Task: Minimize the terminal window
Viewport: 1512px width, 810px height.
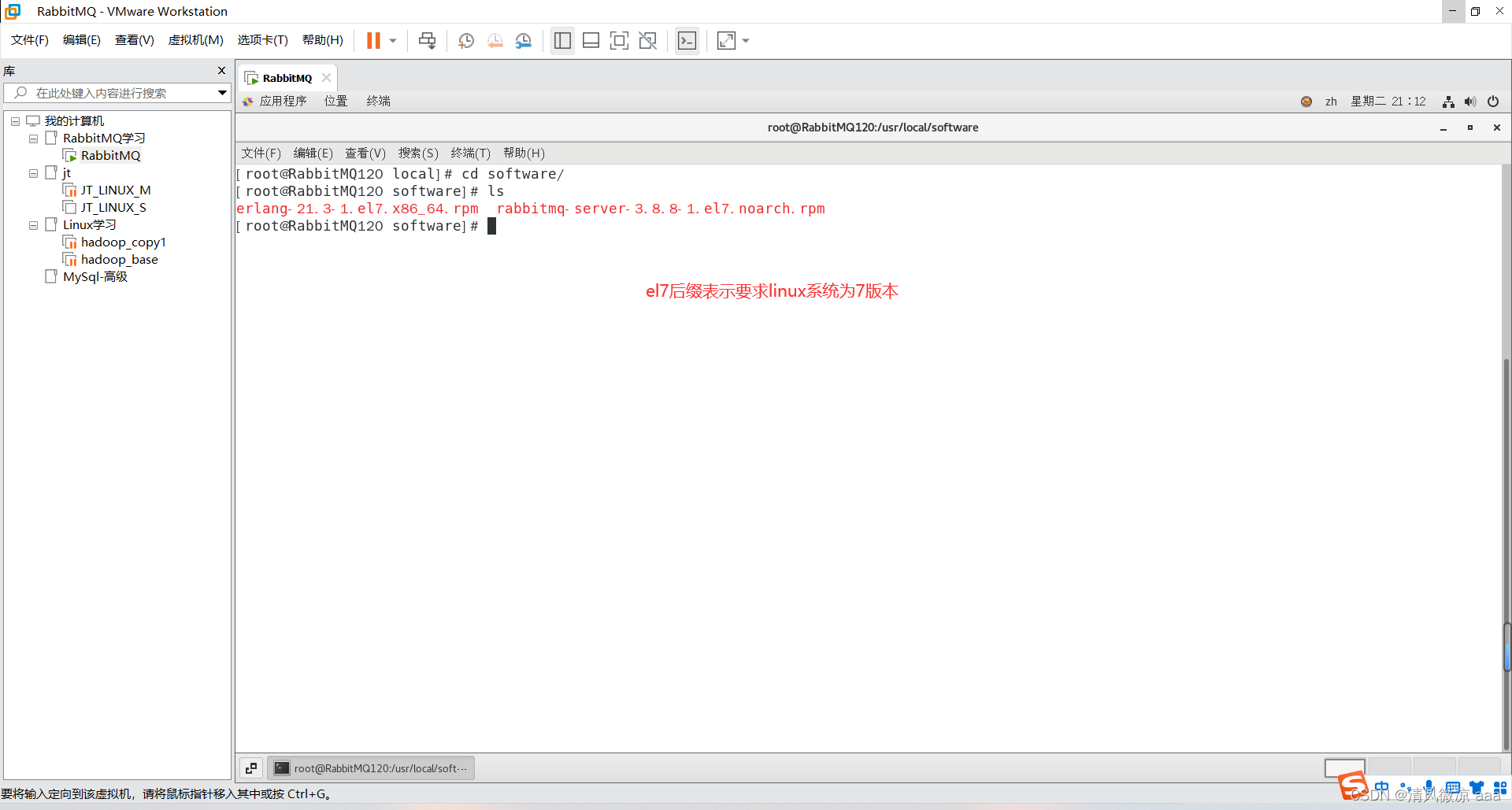Action: 1443,128
